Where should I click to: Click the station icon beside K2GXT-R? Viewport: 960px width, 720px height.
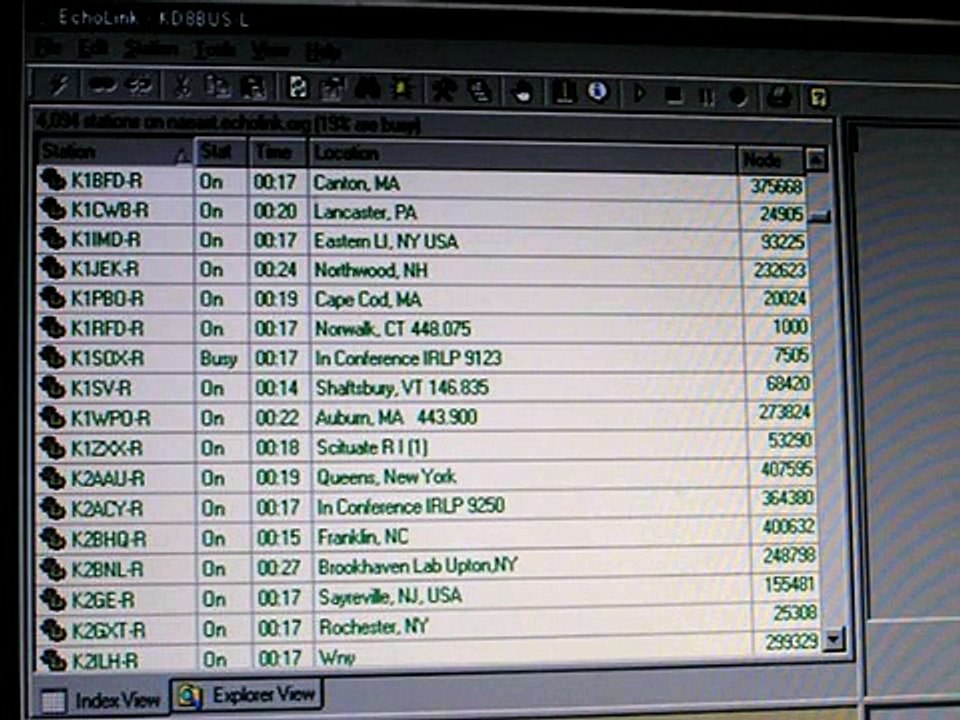tap(53, 630)
